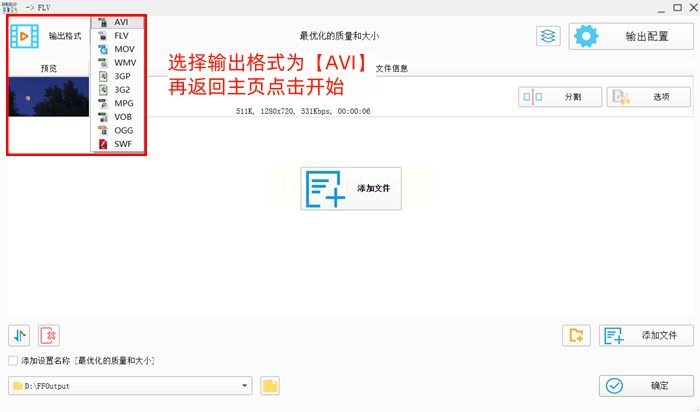Image resolution: width=700 pixels, height=412 pixels.
Task: Open output configuration settings
Action: pyautogui.click(x=631, y=36)
